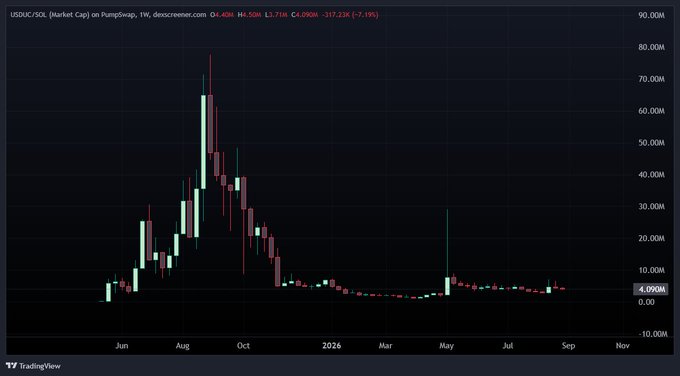
Task: Click the green May candle with the tall wick
Action: pyautogui.click(x=448, y=286)
